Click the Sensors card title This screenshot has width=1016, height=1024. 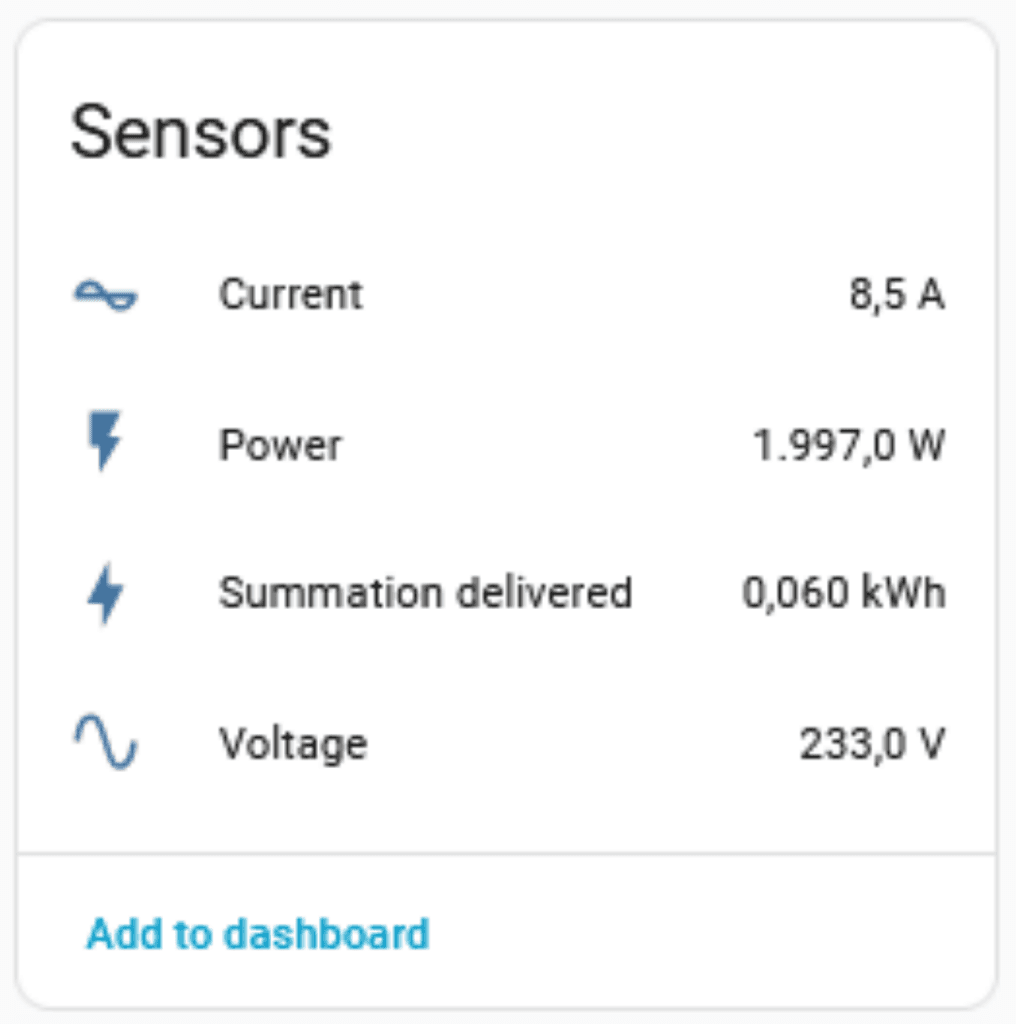click(202, 131)
